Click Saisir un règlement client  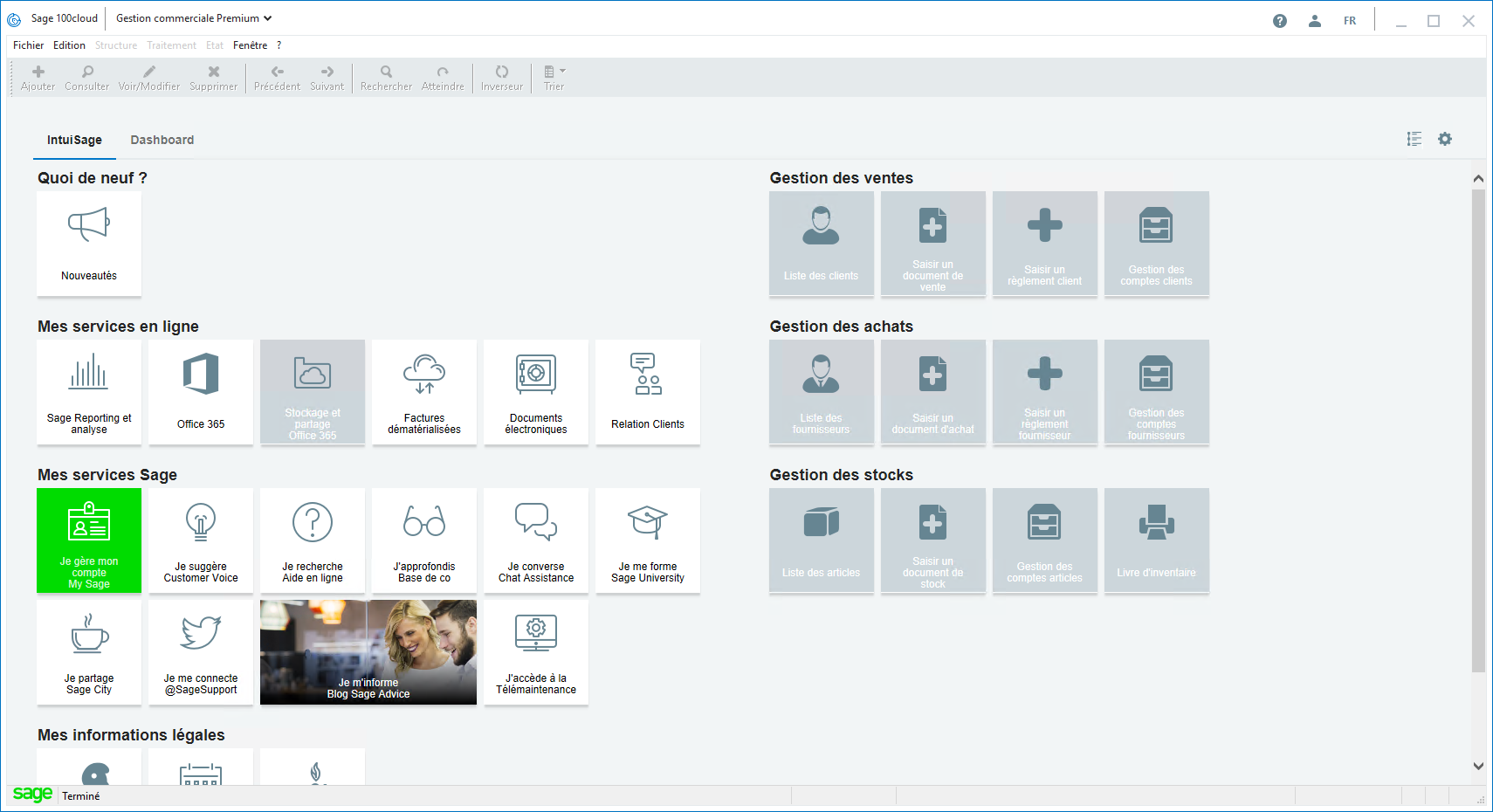pos(1045,244)
